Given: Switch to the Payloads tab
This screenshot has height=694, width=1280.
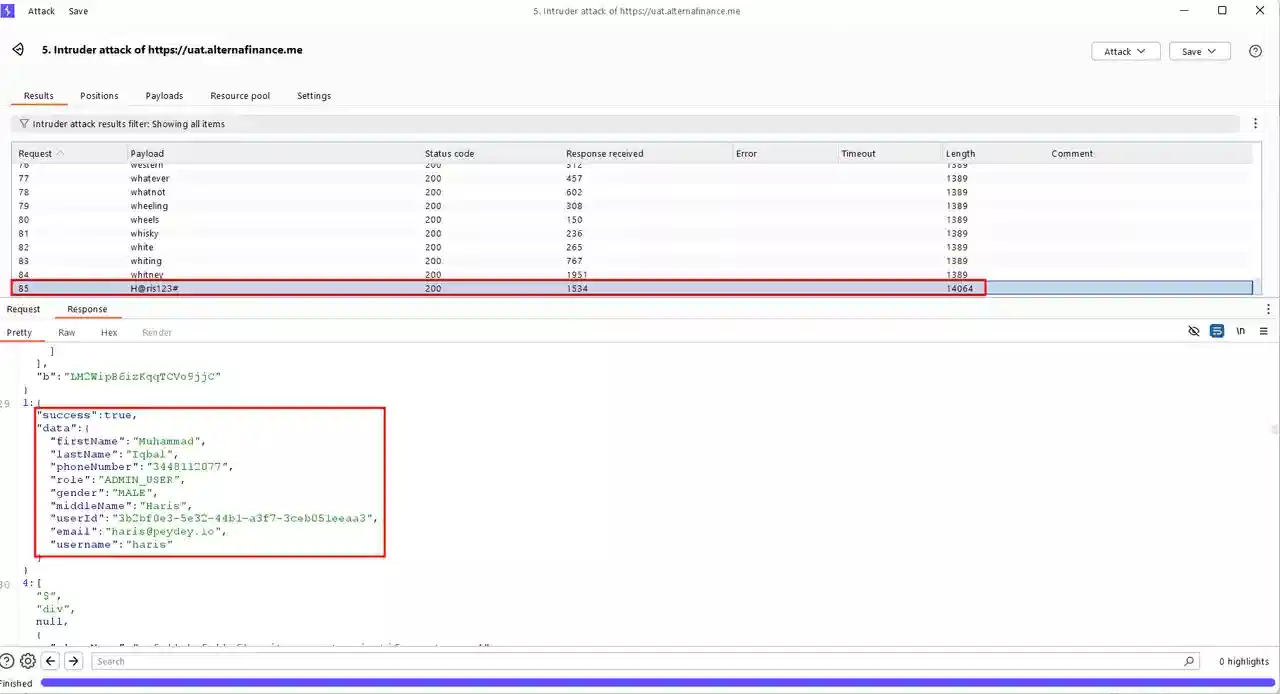Looking at the screenshot, I should (x=164, y=96).
